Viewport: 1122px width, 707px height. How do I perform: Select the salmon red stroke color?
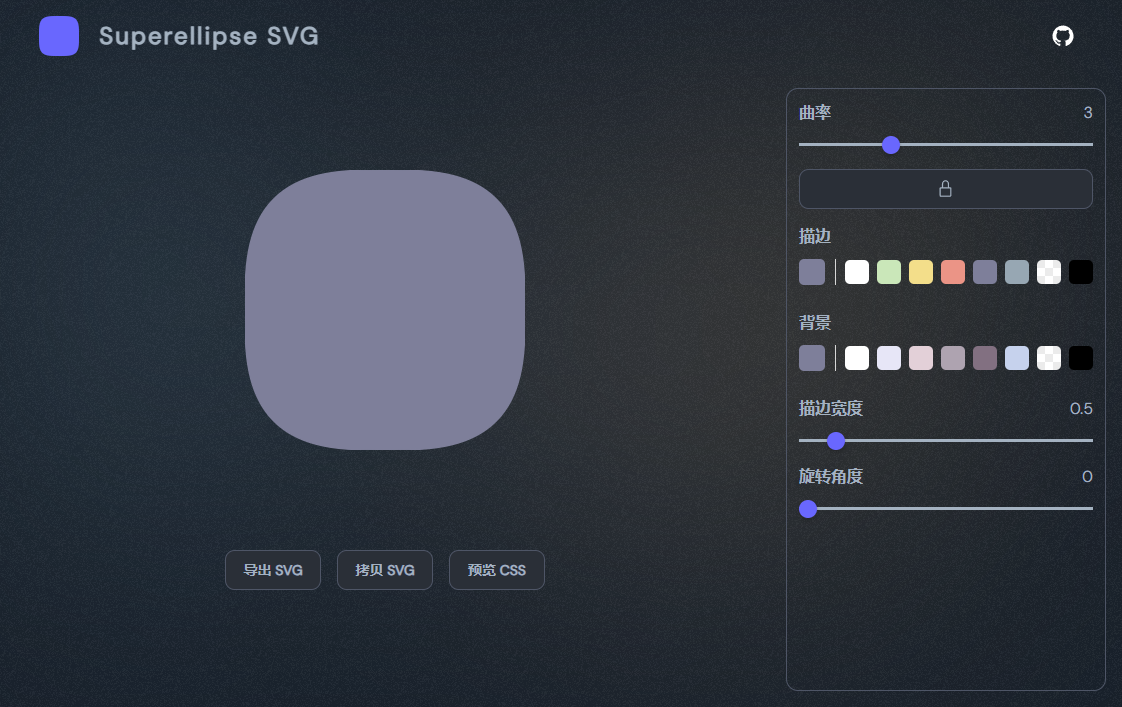pos(952,271)
